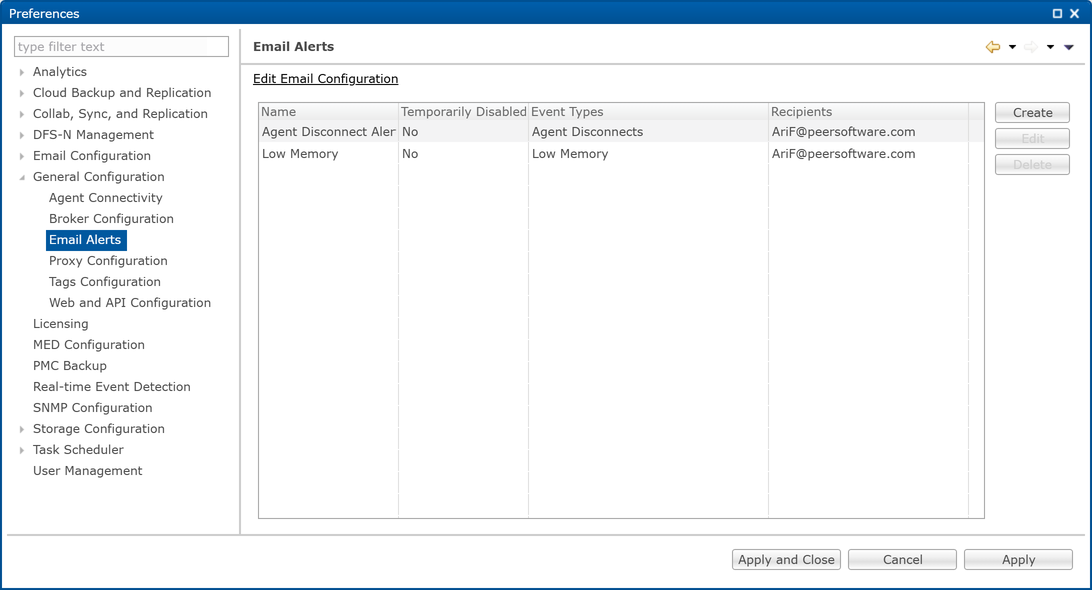Select User Management item

[x=88, y=470]
